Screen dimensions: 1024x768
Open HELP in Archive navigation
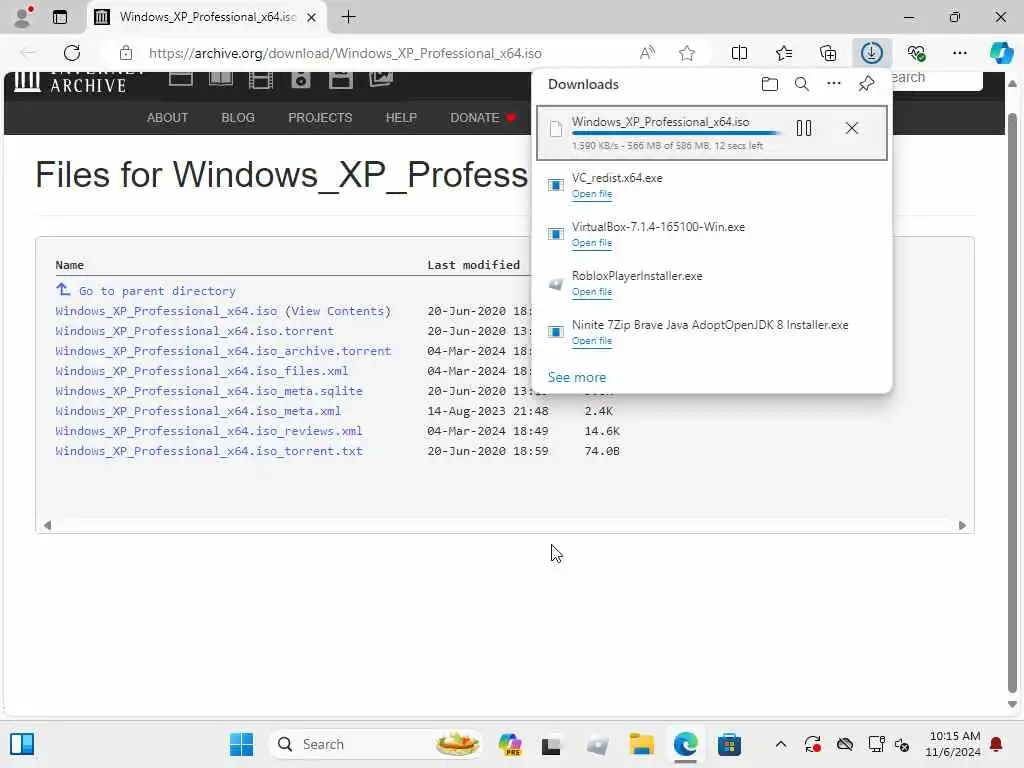[x=401, y=118]
